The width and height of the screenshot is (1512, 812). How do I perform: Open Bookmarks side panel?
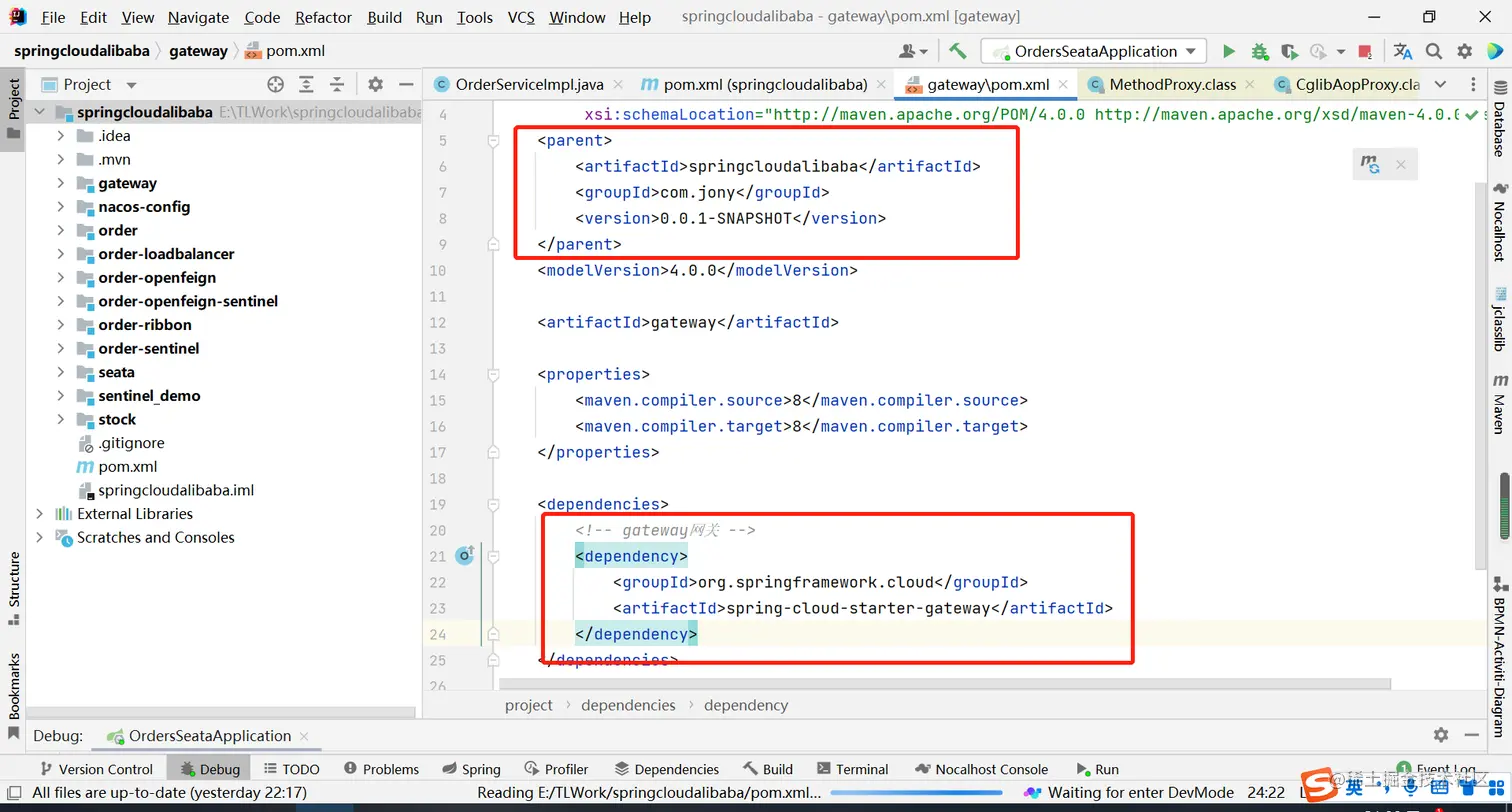point(14,695)
